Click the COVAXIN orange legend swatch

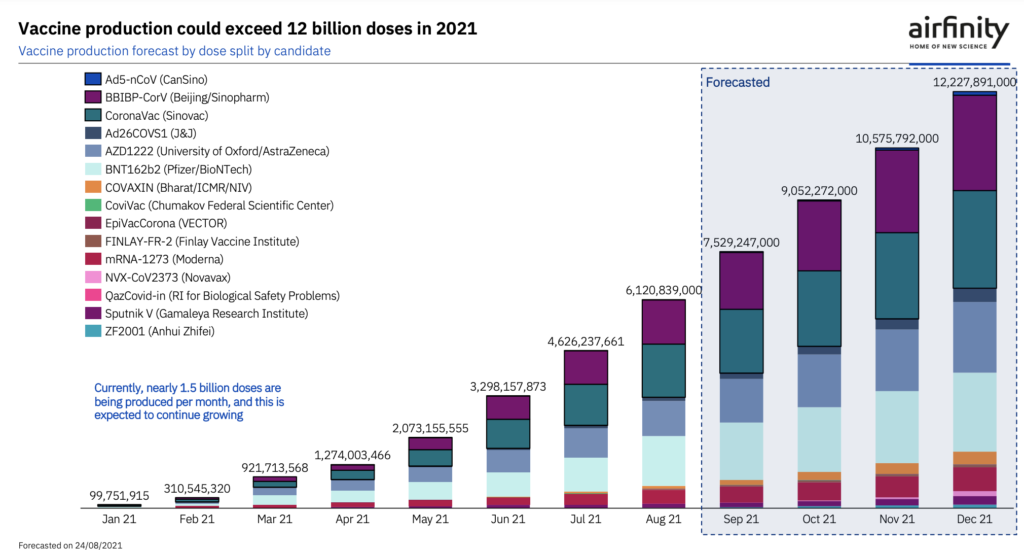pos(93,187)
